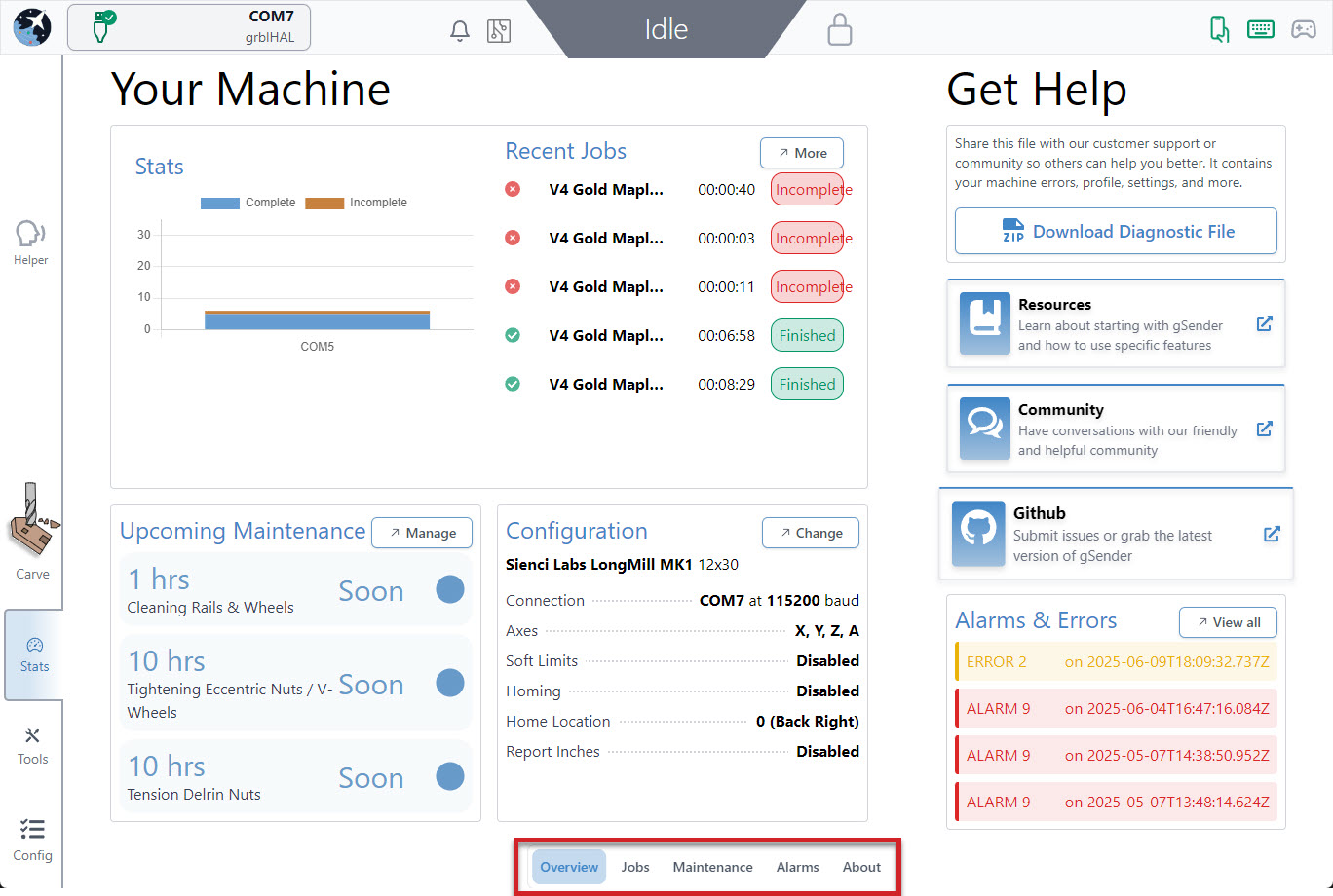This screenshot has width=1333, height=896.
Task: Click the Home Location value 0 (Back Right)
Action: tap(808, 721)
